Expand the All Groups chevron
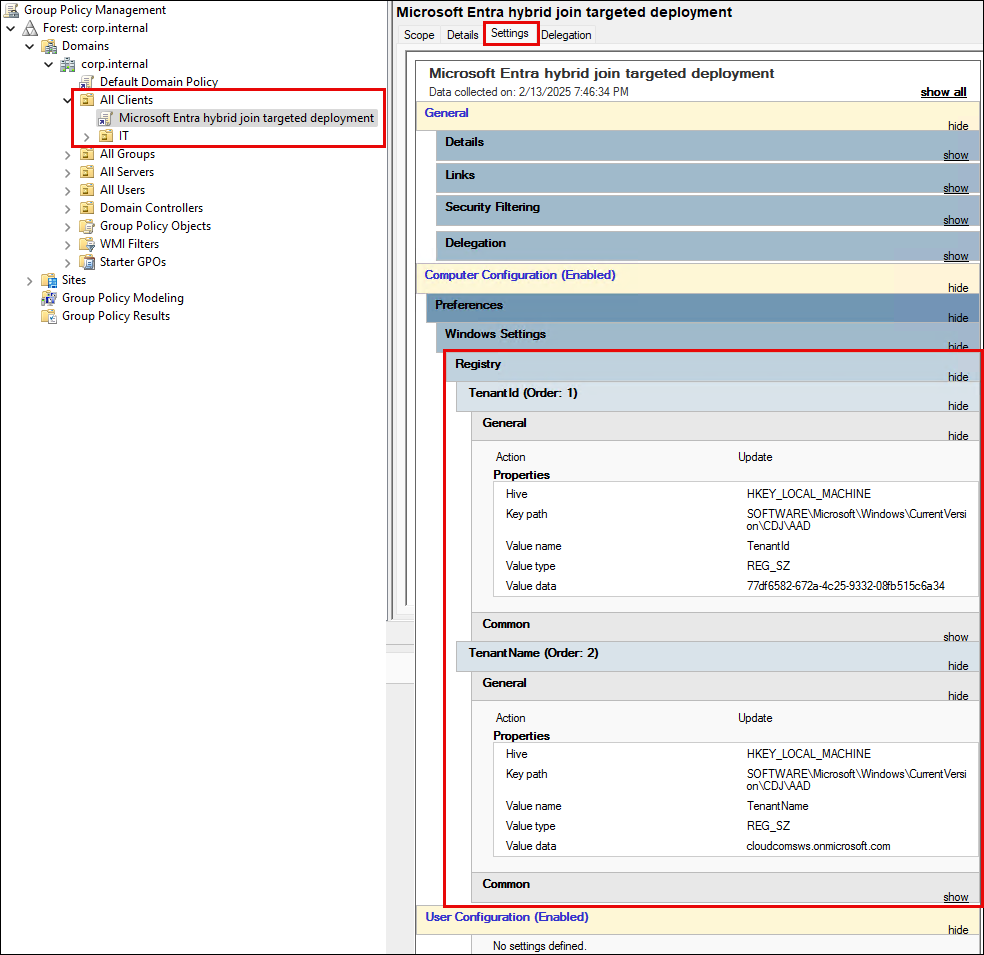Image resolution: width=984 pixels, height=955 pixels. coord(68,155)
